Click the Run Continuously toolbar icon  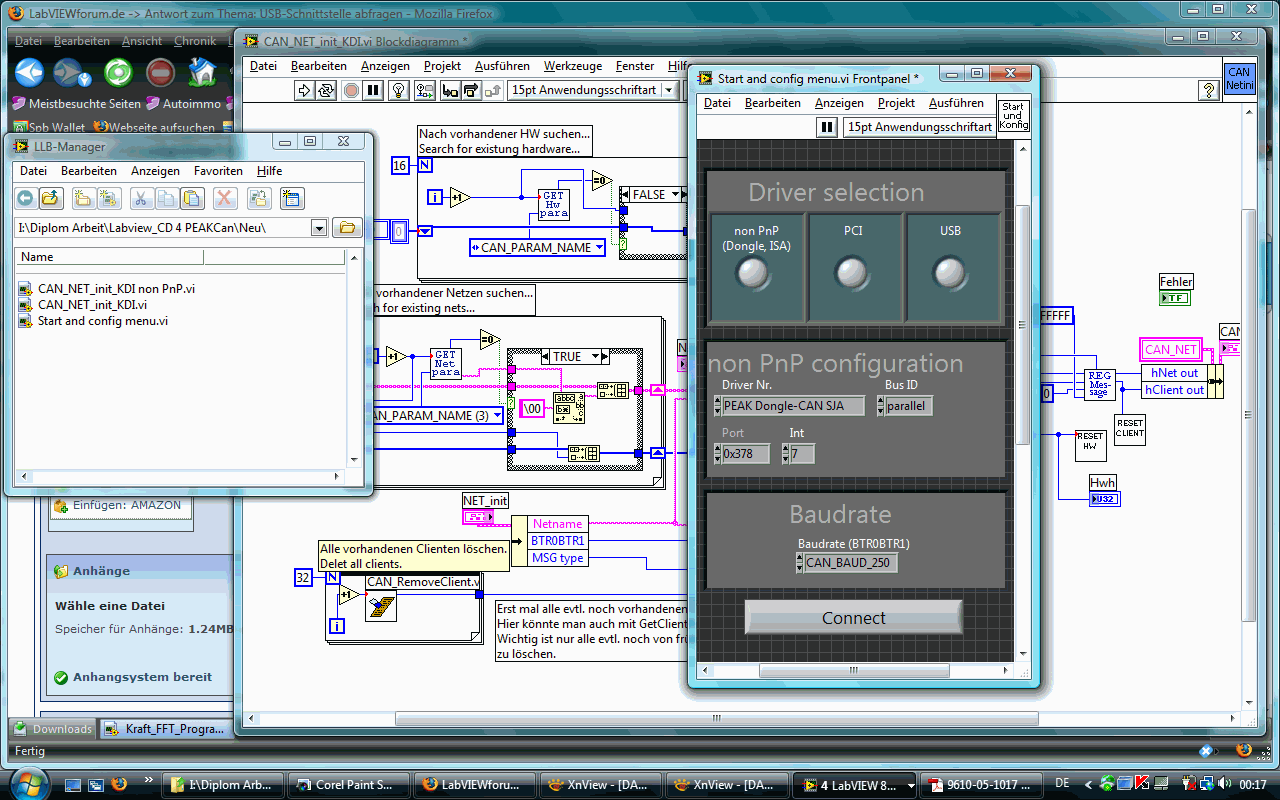327,90
